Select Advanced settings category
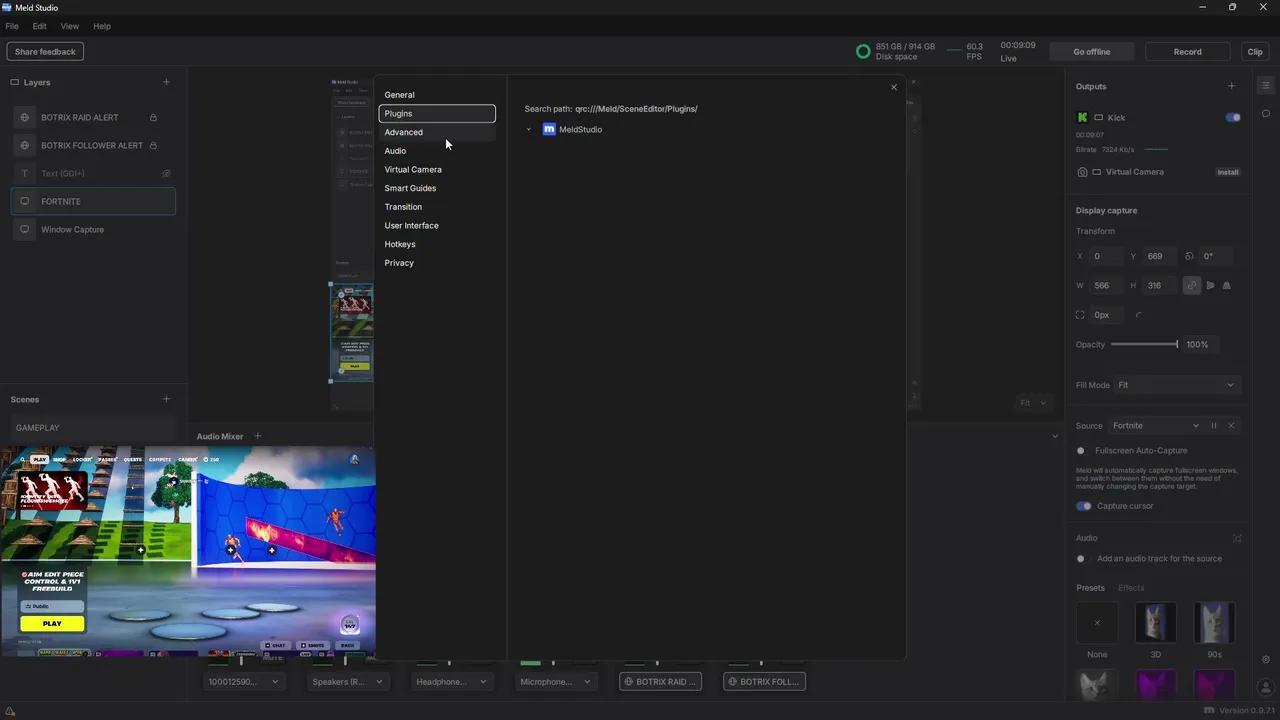 click(x=437, y=132)
